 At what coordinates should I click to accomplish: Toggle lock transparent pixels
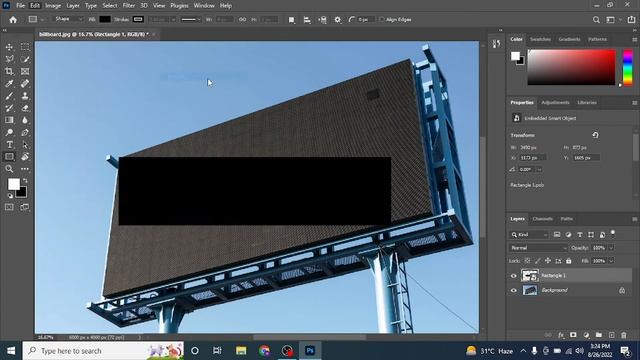(527, 261)
